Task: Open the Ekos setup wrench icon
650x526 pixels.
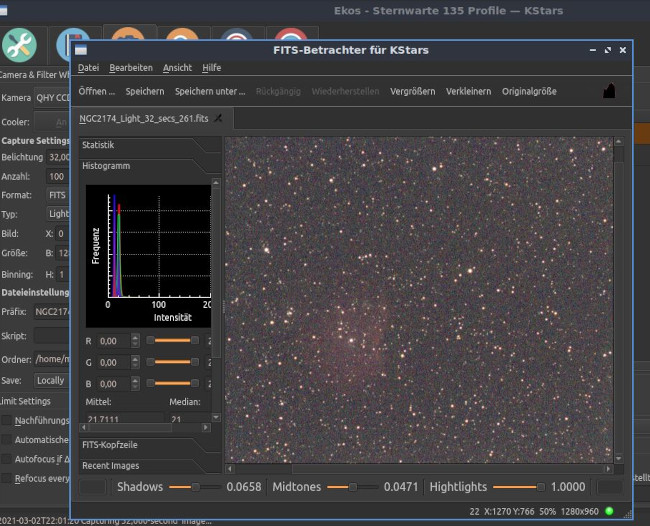Action: (x=20, y=45)
